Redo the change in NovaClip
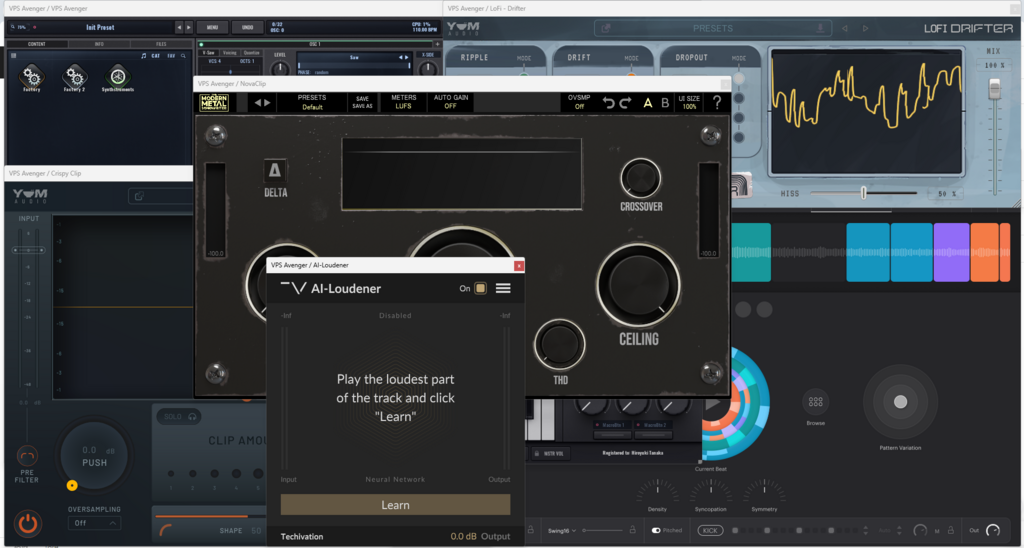Screen dimensions: 1024x548 point(626,103)
